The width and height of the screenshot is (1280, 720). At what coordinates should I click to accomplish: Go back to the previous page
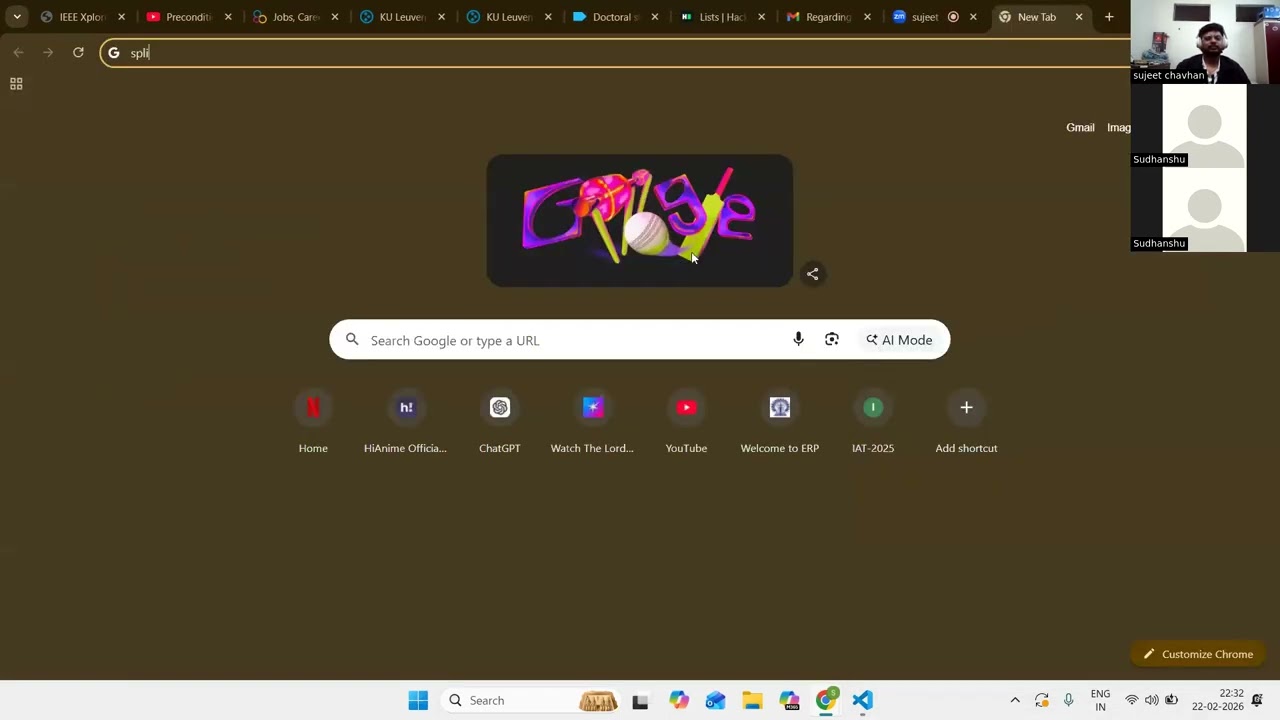pos(19,53)
